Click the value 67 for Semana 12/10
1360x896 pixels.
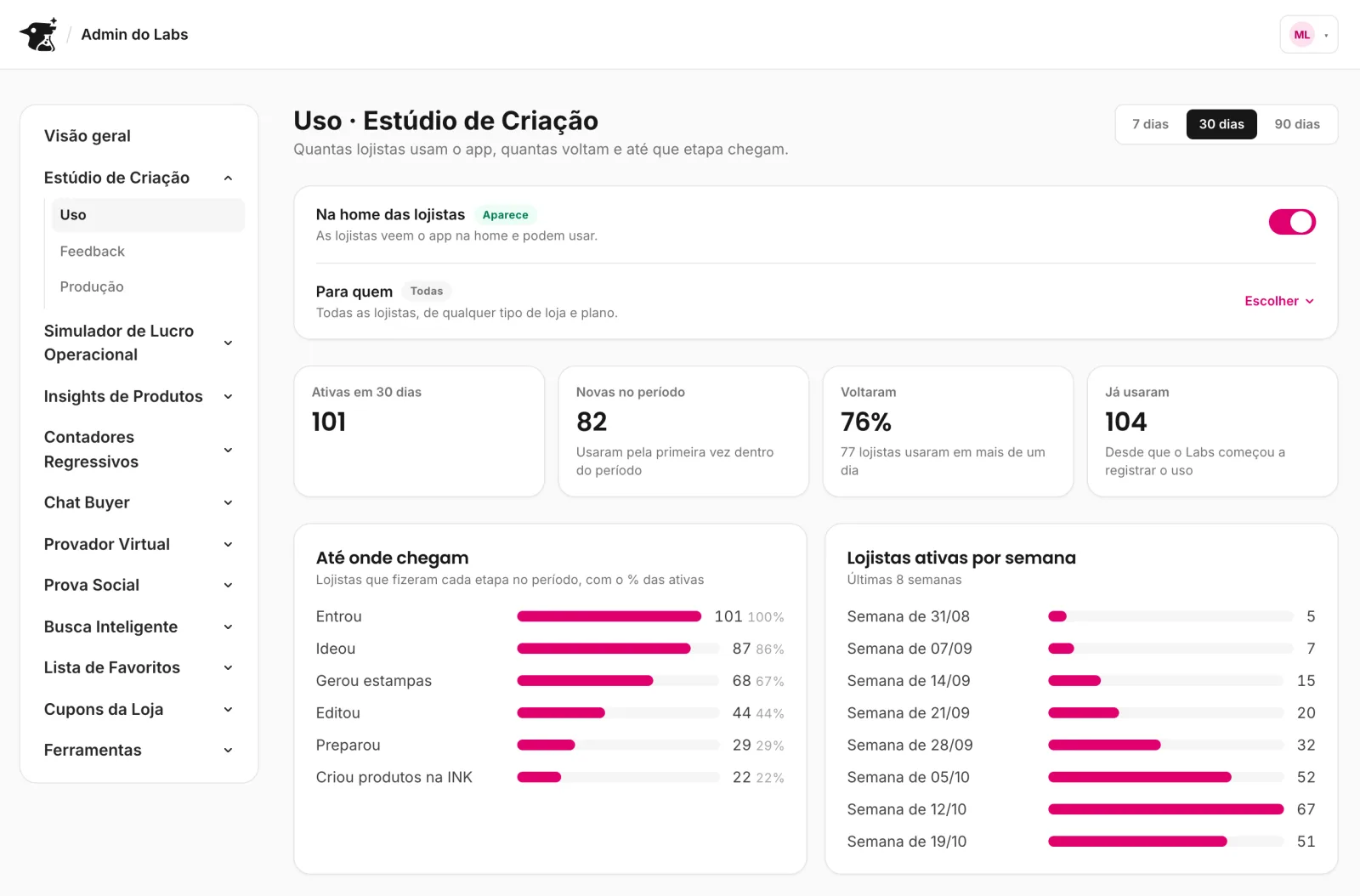(x=1306, y=809)
